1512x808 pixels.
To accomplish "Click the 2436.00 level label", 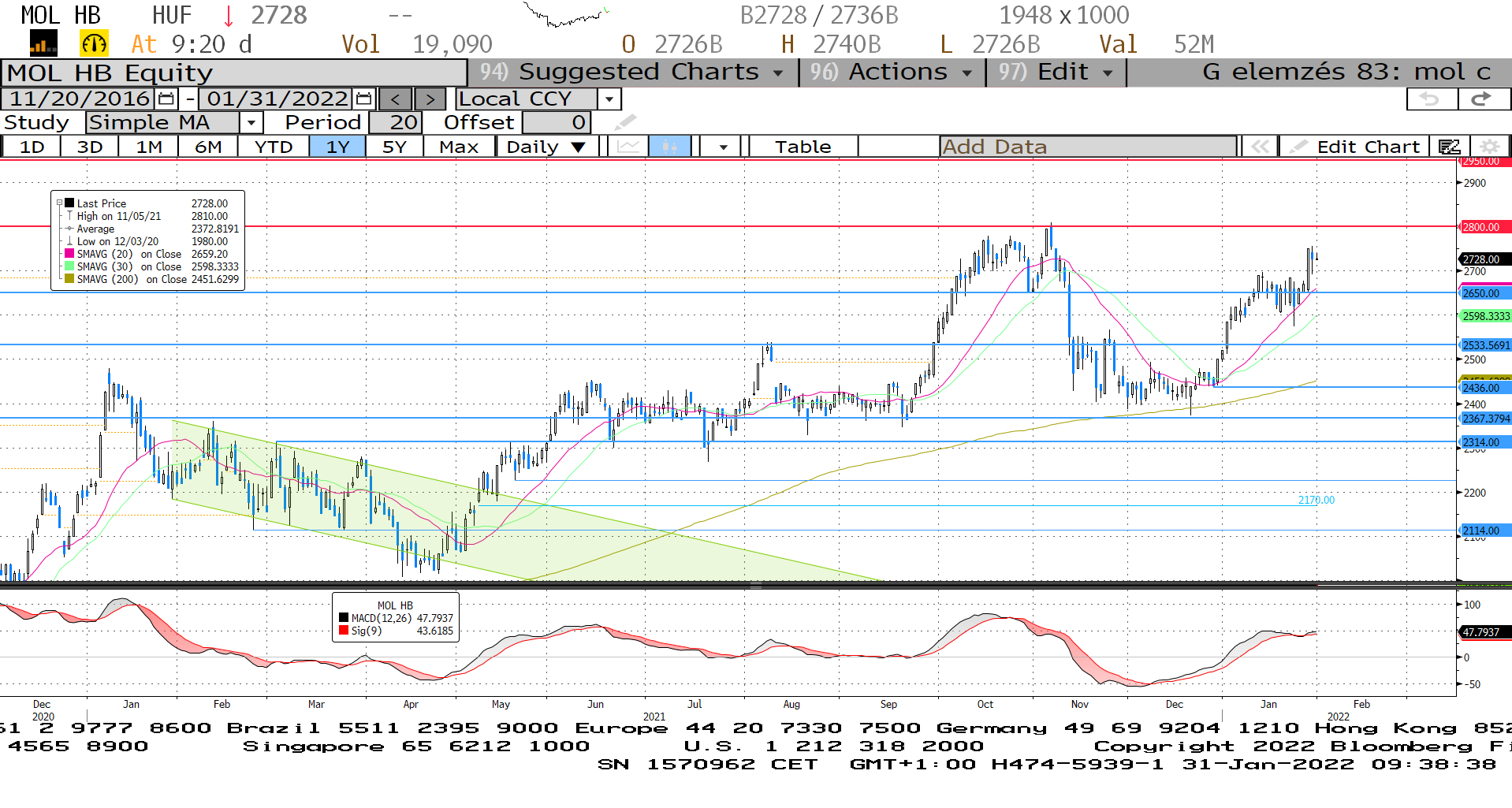I will click(x=1485, y=388).
